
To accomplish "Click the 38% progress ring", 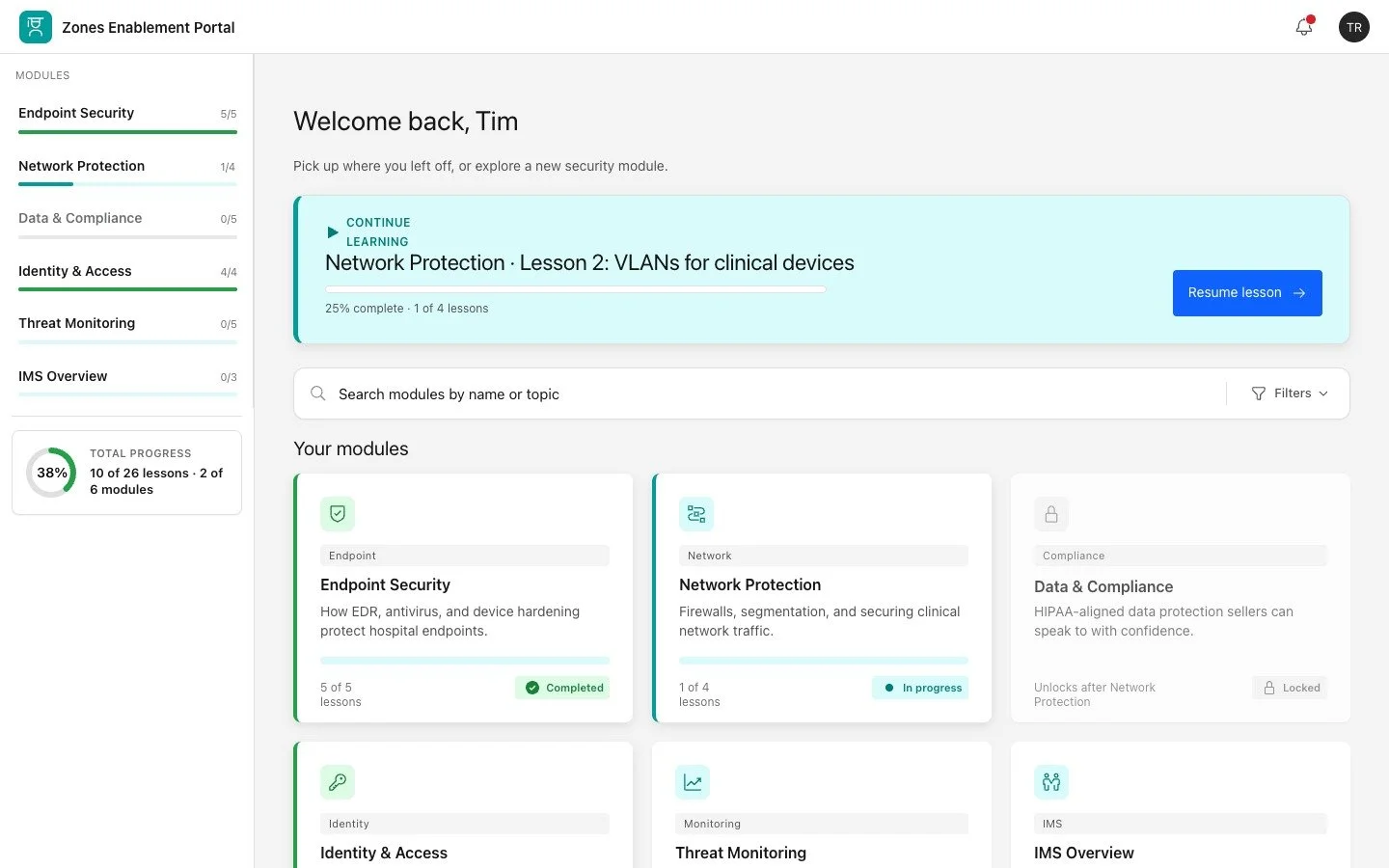I will tap(51, 473).
